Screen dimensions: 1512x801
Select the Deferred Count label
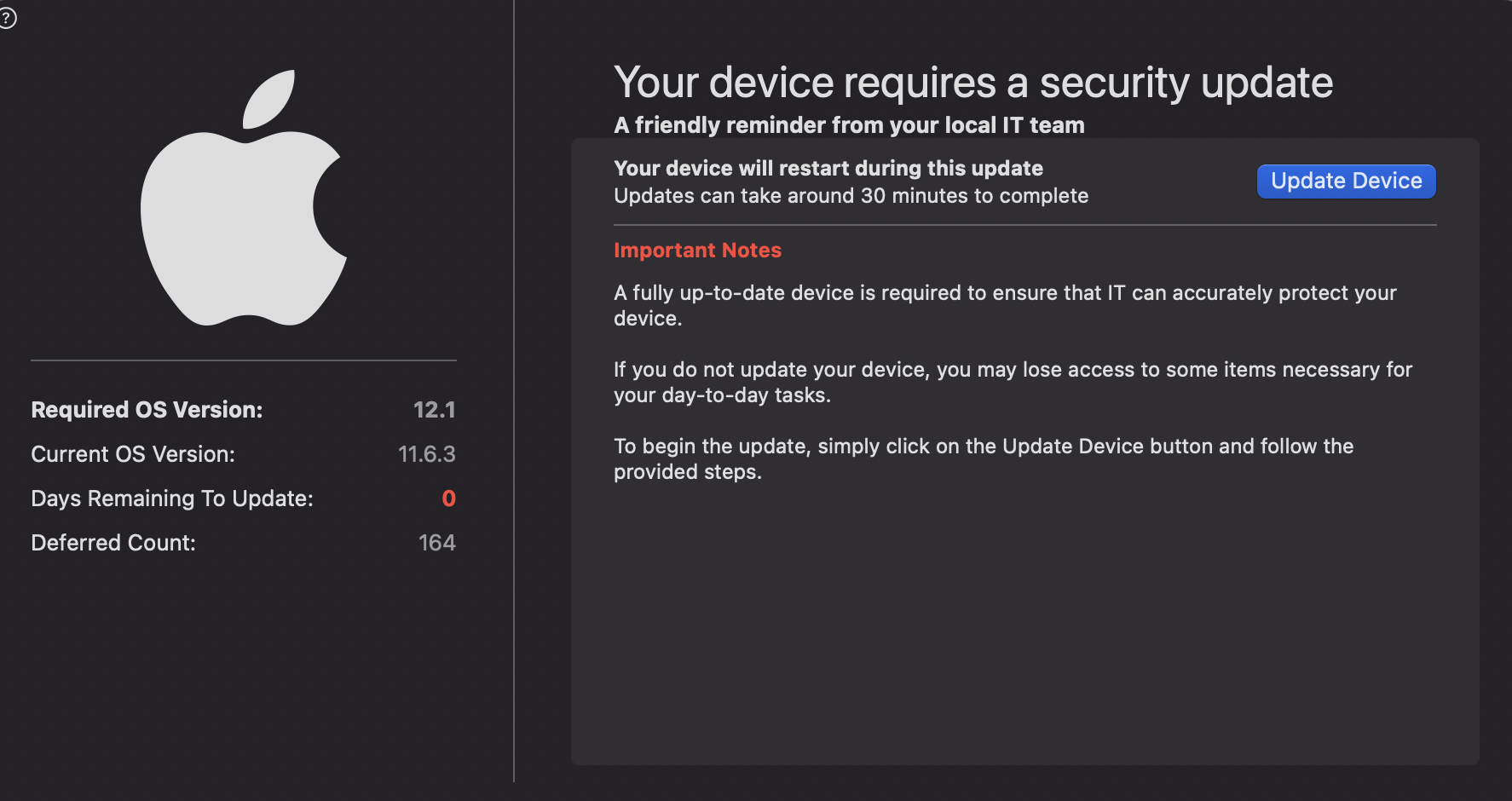113,543
